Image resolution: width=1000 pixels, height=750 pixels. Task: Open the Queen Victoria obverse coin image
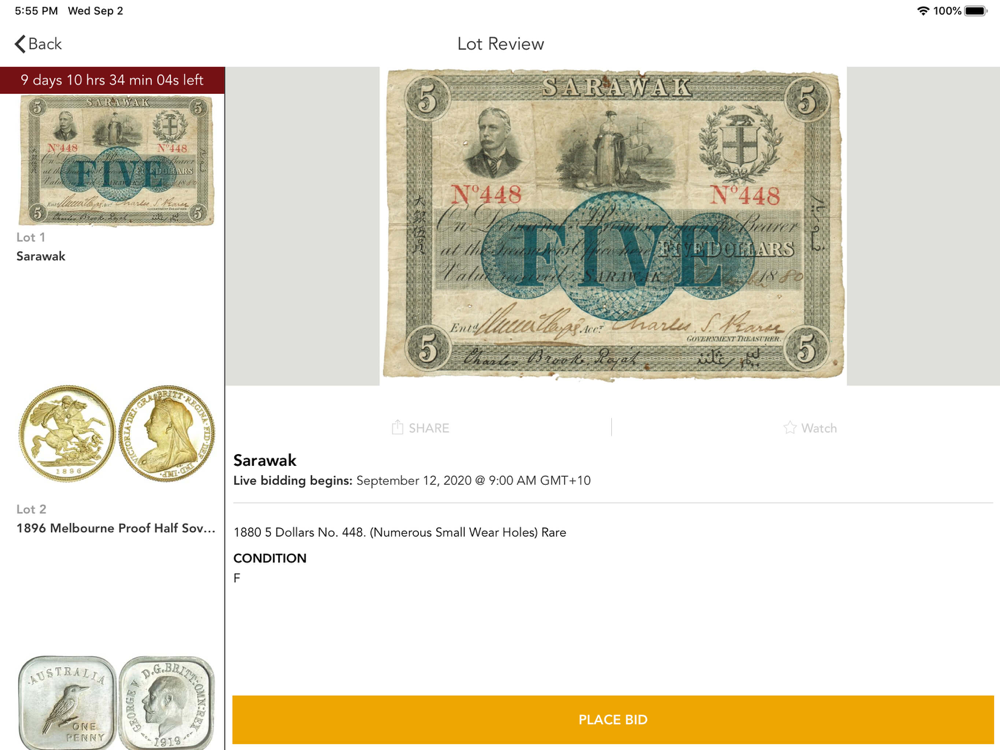click(166, 434)
